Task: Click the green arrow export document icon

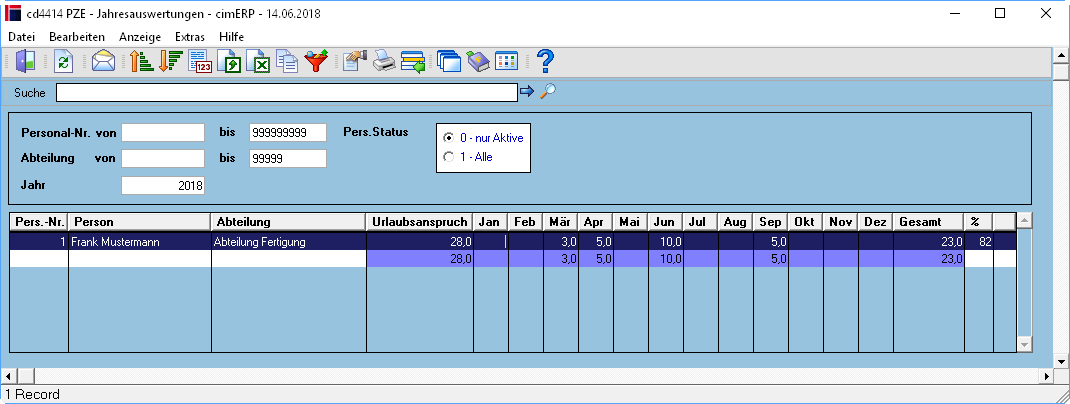Action: tap(229, 61)
